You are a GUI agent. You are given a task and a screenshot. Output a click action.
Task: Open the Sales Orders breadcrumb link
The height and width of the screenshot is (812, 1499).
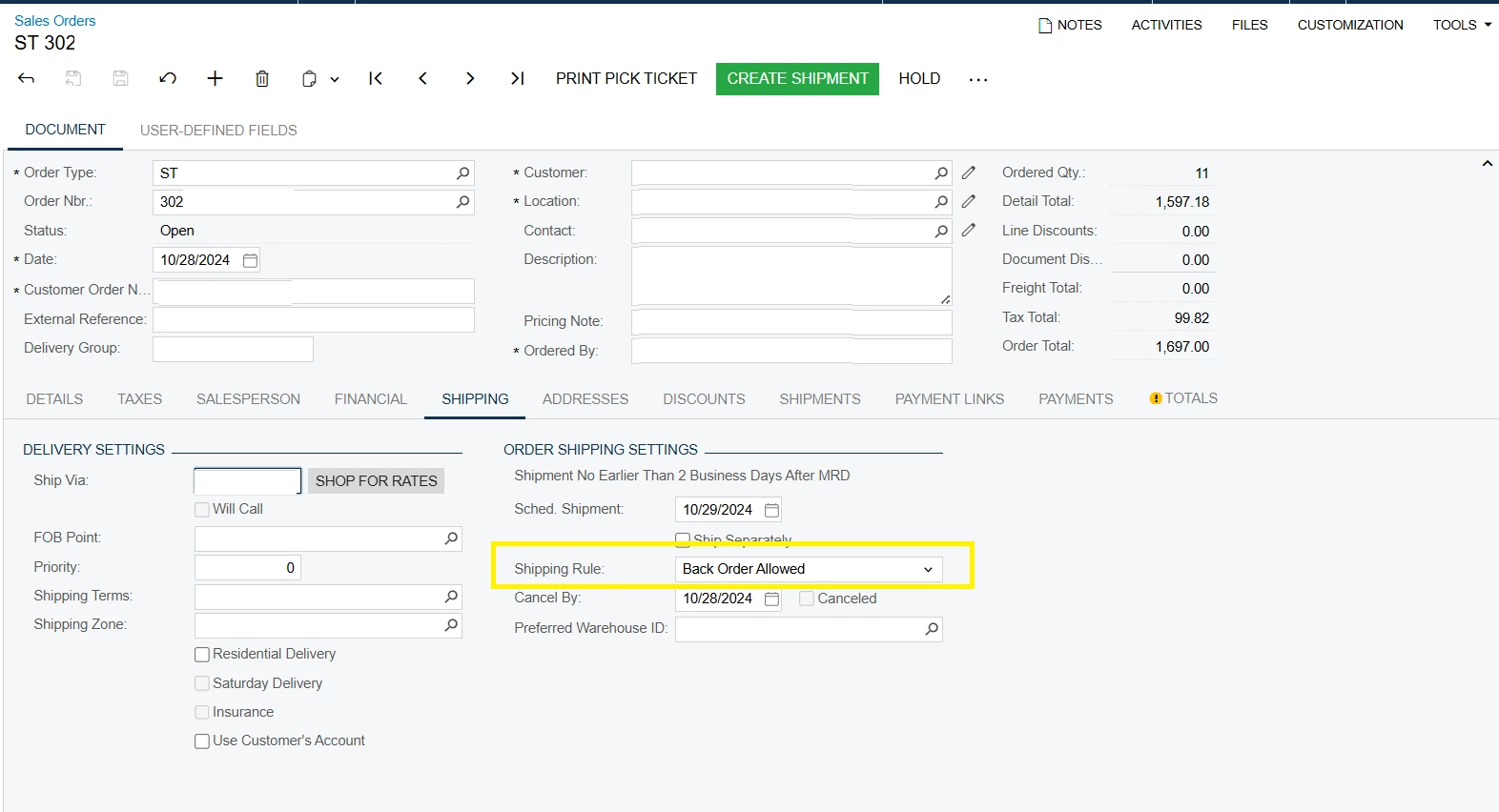point(54,21)
